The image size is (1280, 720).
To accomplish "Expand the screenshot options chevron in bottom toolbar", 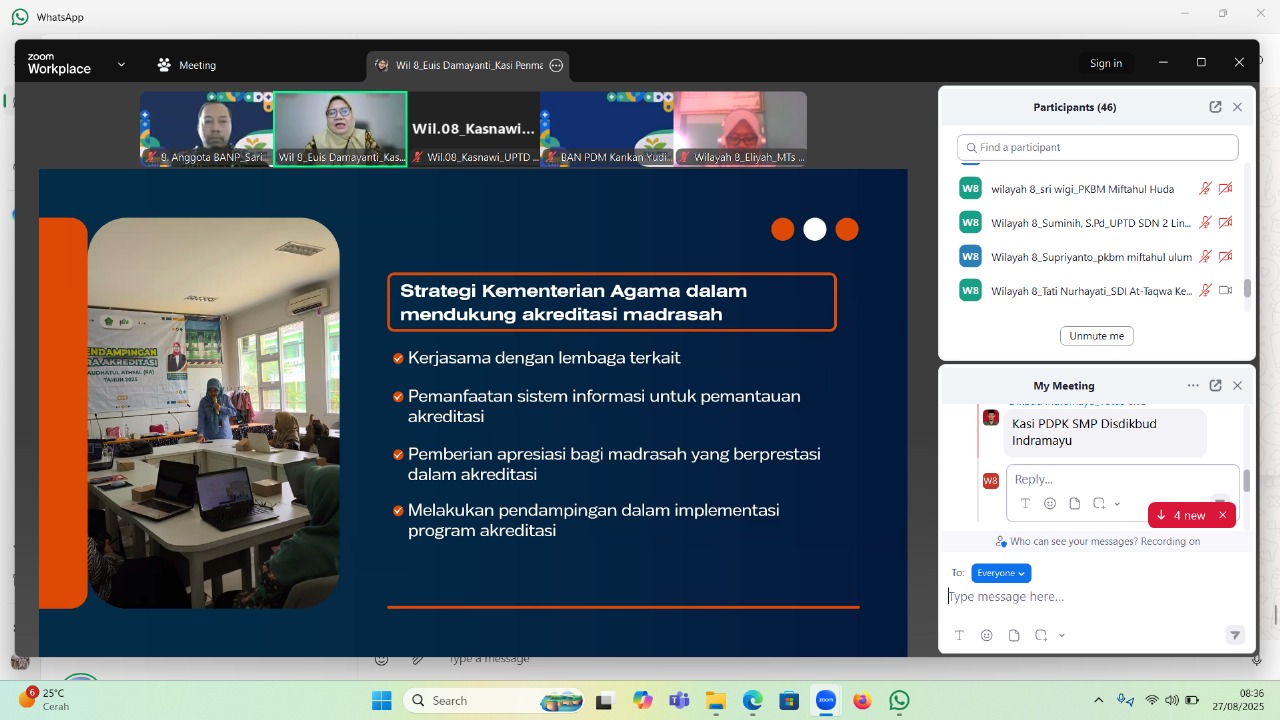I will [1062, 635].
